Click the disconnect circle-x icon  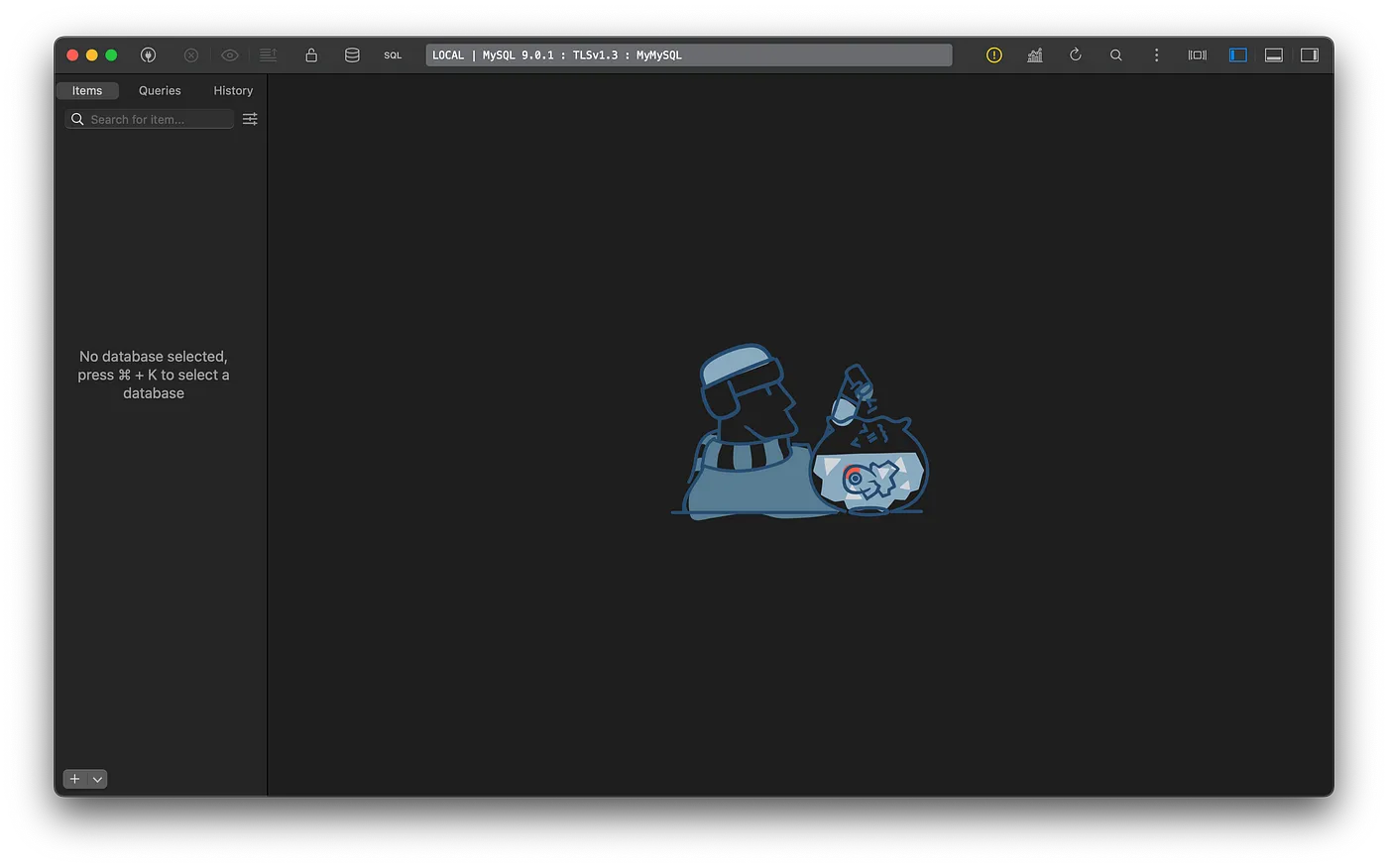[191, 55]
